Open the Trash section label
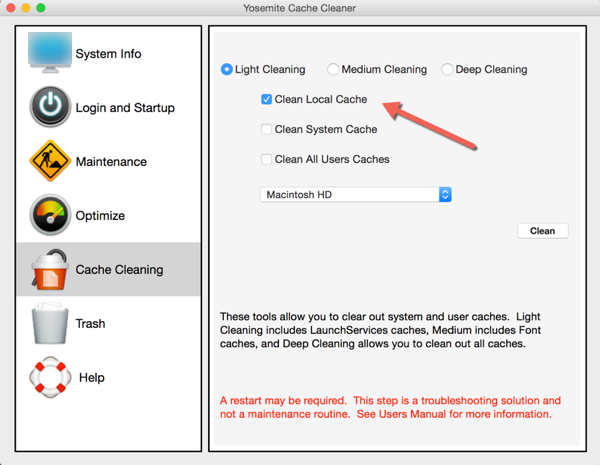Viewport: 602px width, 465px height. [90, 324]
